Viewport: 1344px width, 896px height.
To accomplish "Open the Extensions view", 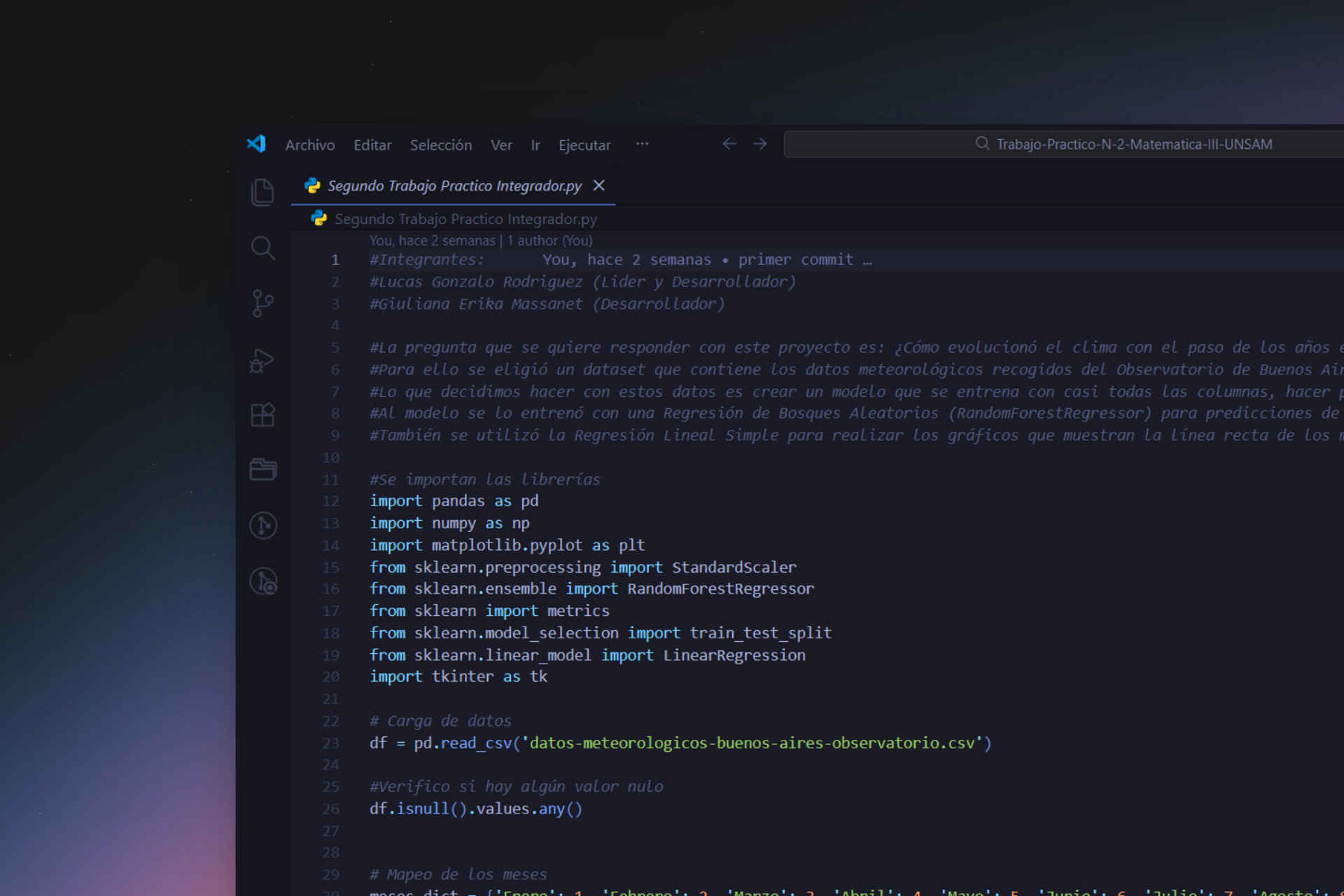I will [x=262, y=415].
